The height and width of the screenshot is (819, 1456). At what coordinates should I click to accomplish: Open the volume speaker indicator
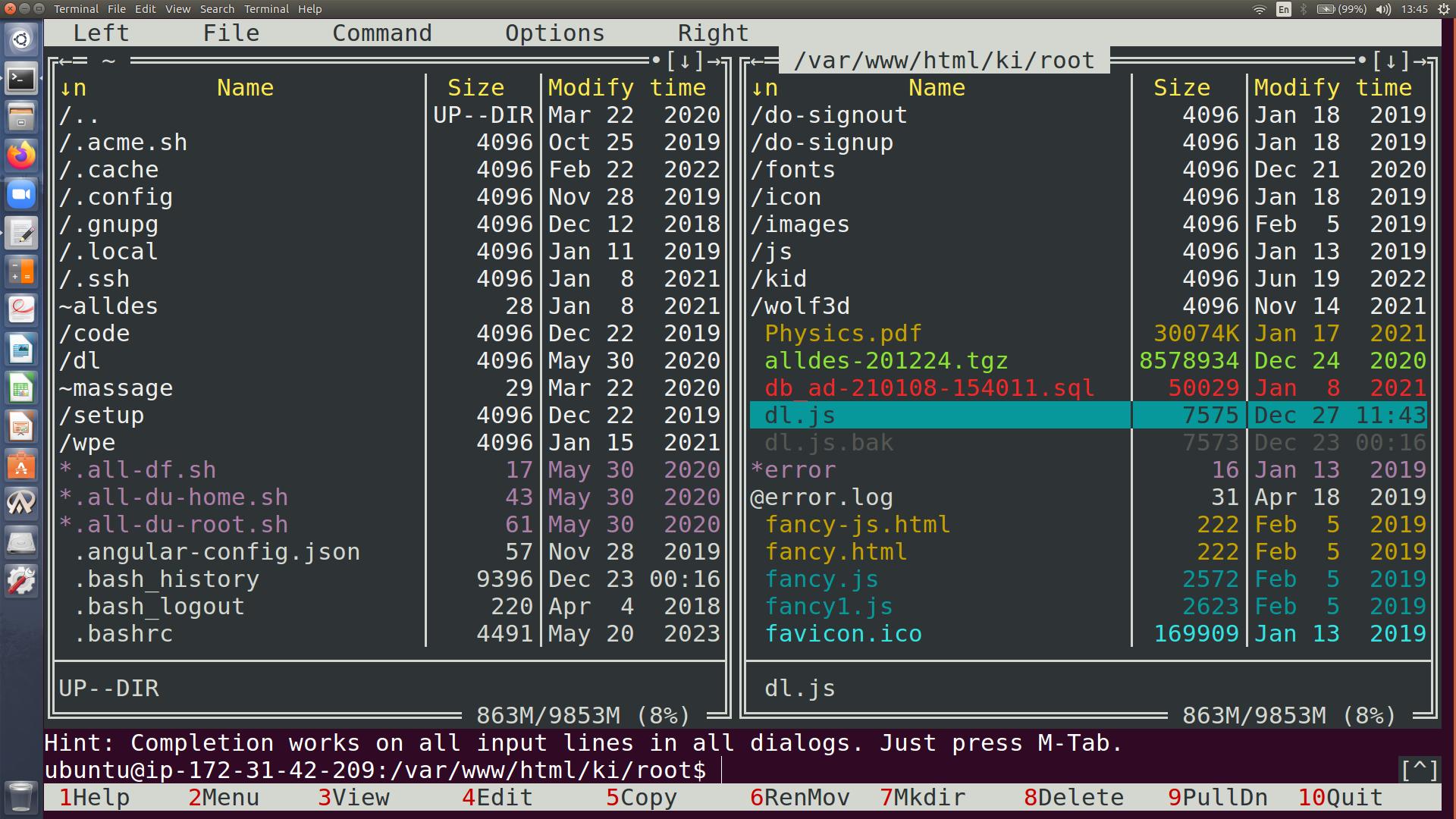[1383, 9]
